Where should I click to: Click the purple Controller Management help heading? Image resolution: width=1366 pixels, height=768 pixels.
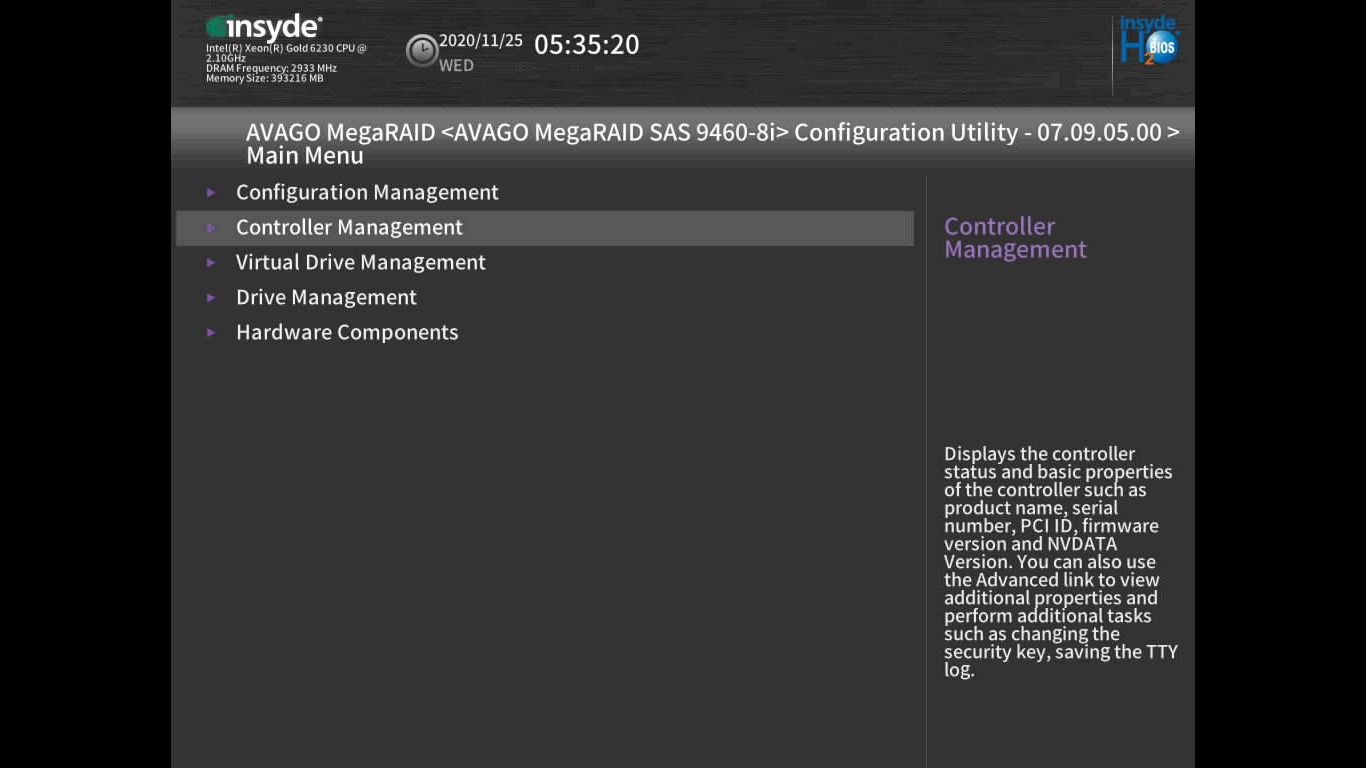[x=1014, y=238]
